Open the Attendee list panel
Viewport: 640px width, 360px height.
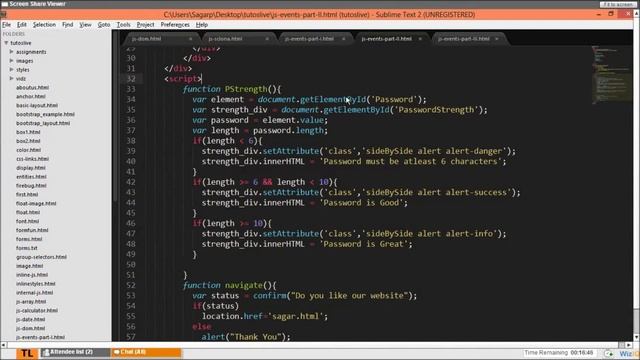75,352
